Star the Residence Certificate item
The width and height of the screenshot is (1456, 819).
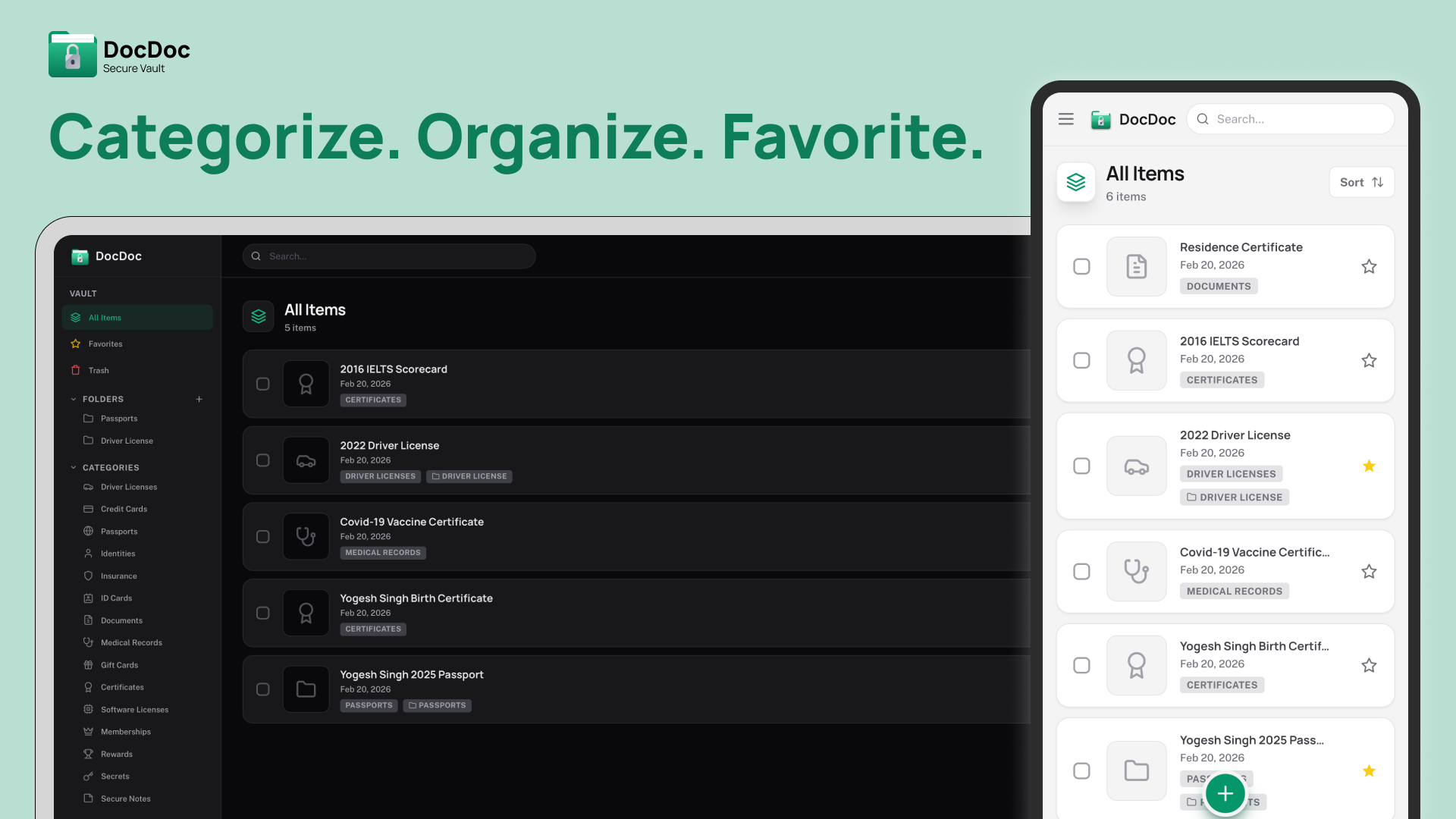coord(1368,266)
